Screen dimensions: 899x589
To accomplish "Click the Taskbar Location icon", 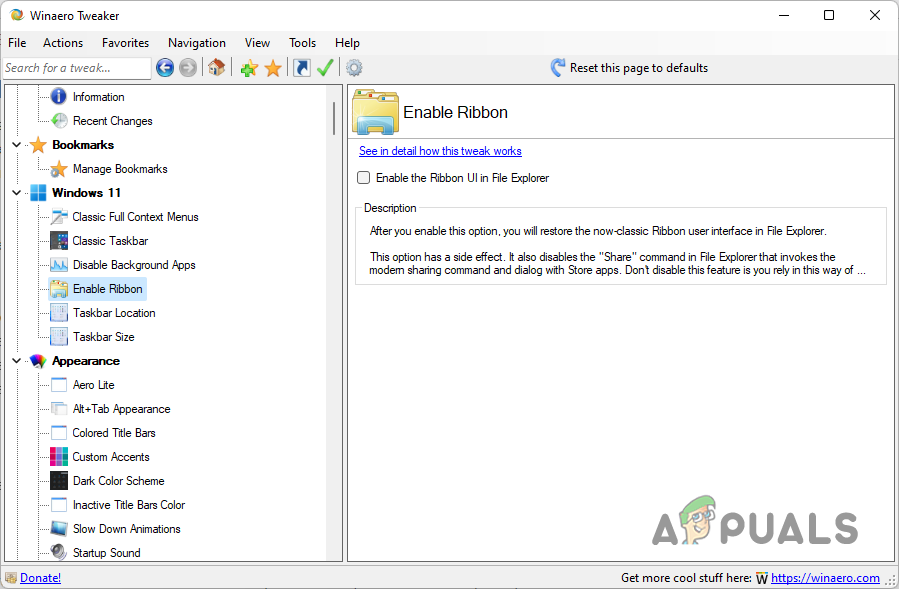I will click(58, 313).
